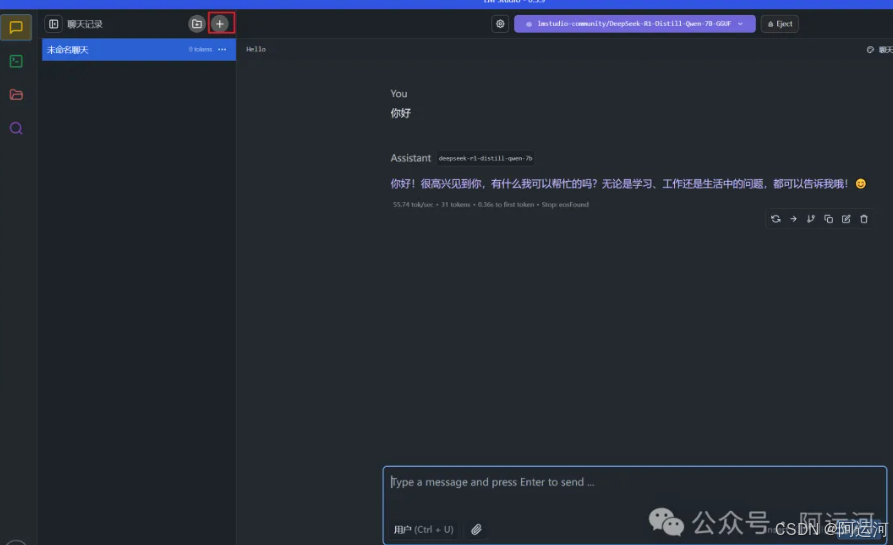
Task: Toggle the chat history sidebar panel icon
Action: [54, 24]
